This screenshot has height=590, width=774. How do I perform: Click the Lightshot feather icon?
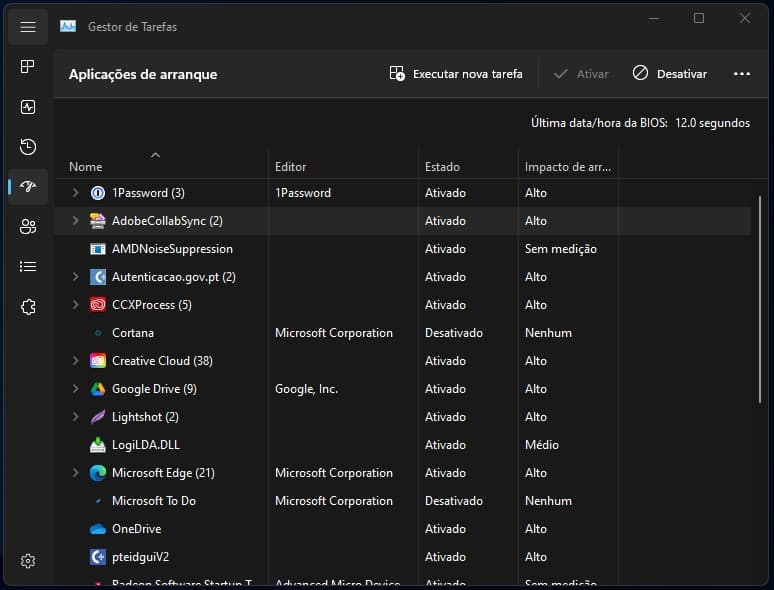click(98, 417)
